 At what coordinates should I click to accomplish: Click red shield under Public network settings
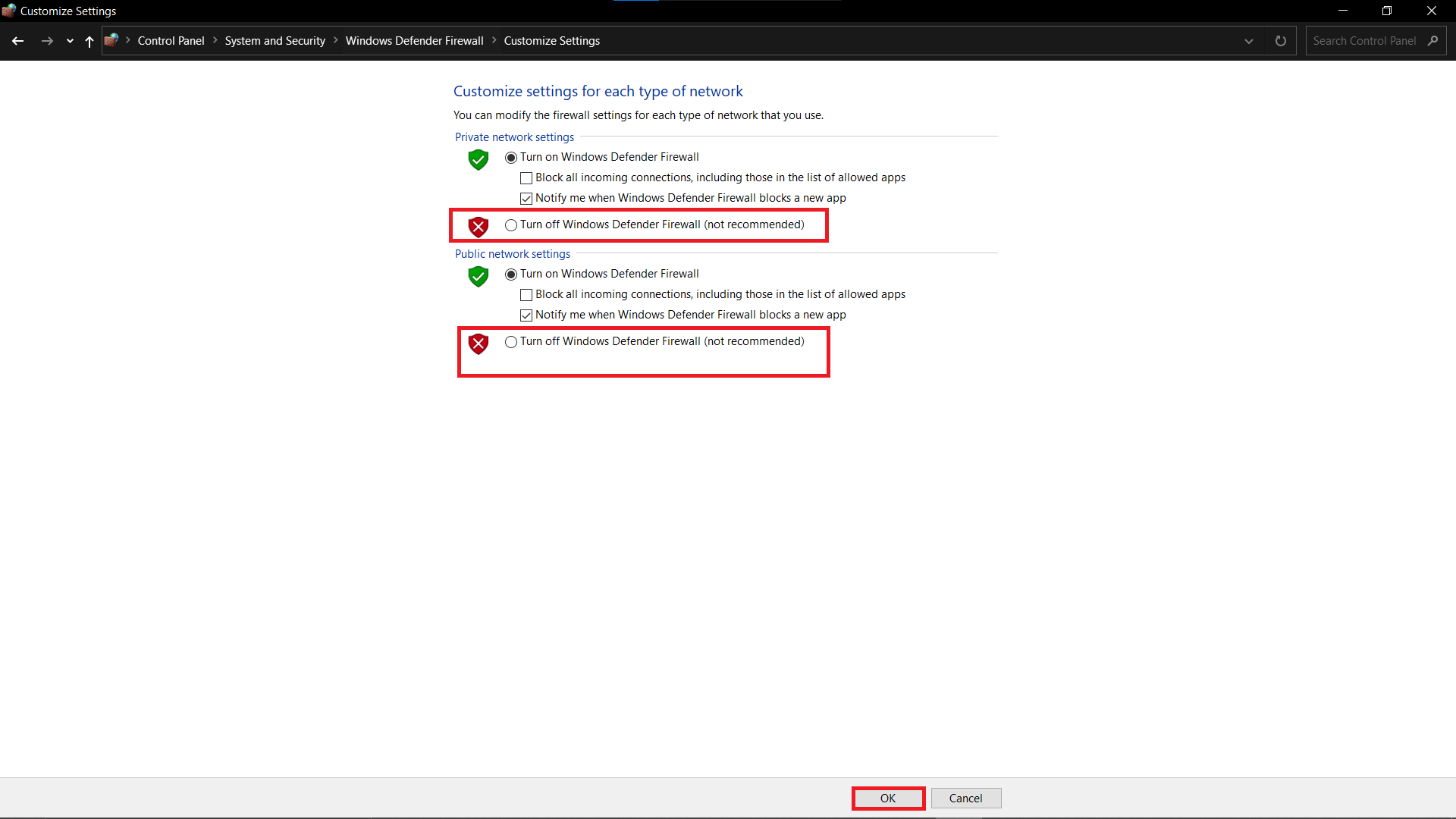479,344
